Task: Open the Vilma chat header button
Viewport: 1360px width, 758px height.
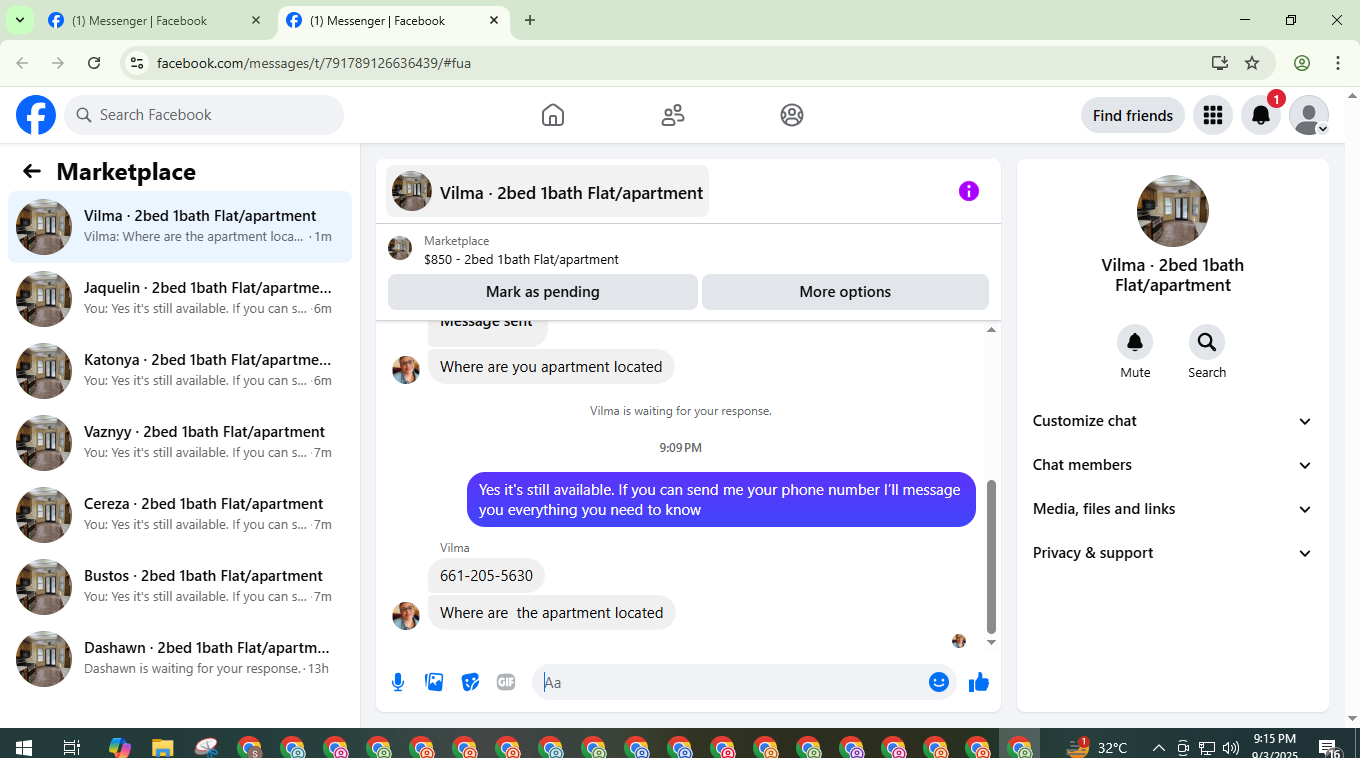Action: pos(548,191)
